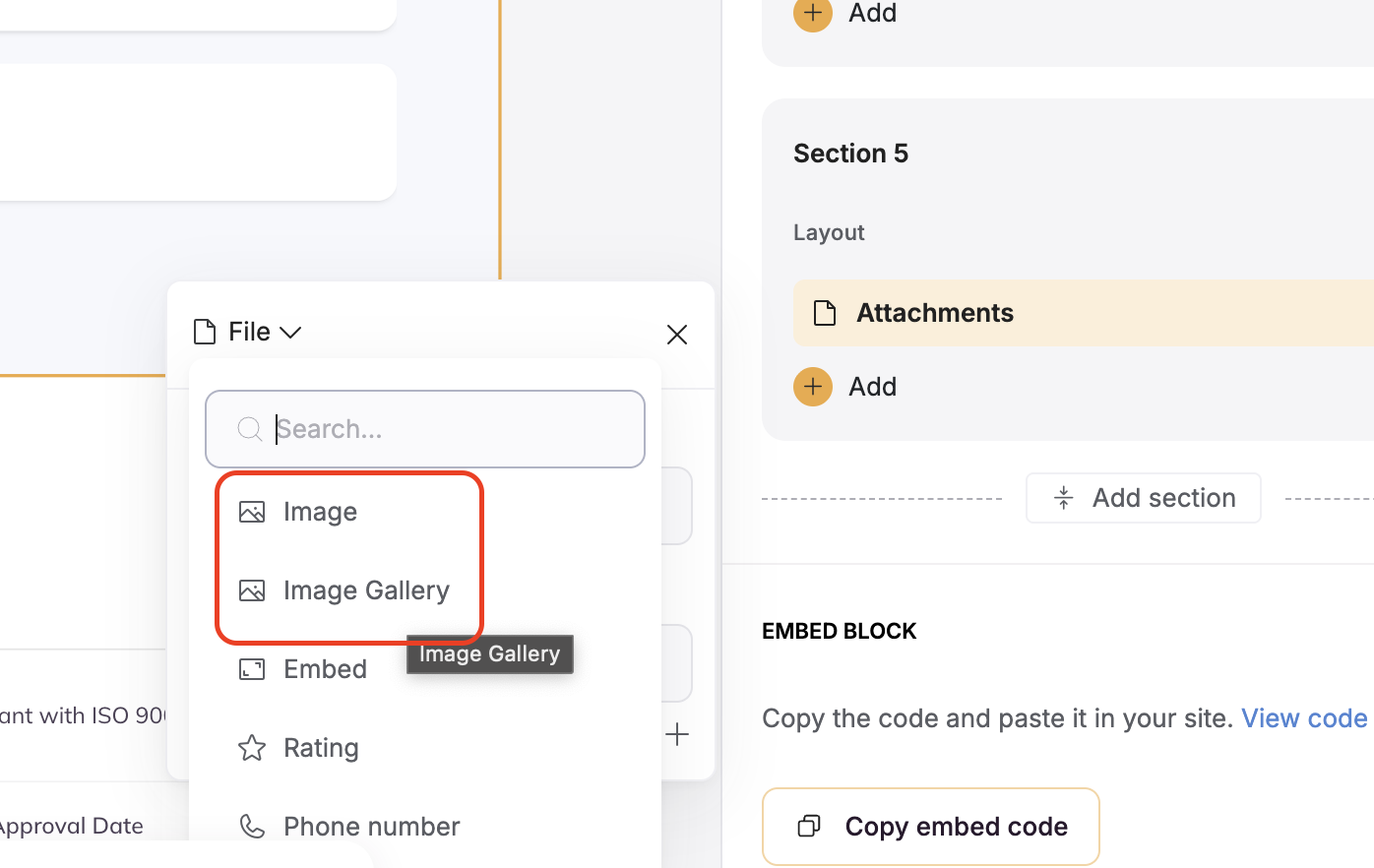Click the Phone number handset icon
1374x868 pixels.
point(252,827)
